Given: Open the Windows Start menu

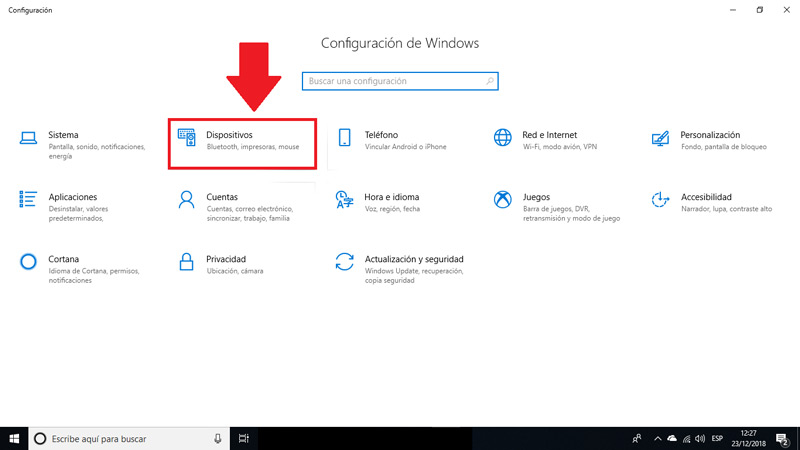Looking at the screenshot, I should pos(14,439).
